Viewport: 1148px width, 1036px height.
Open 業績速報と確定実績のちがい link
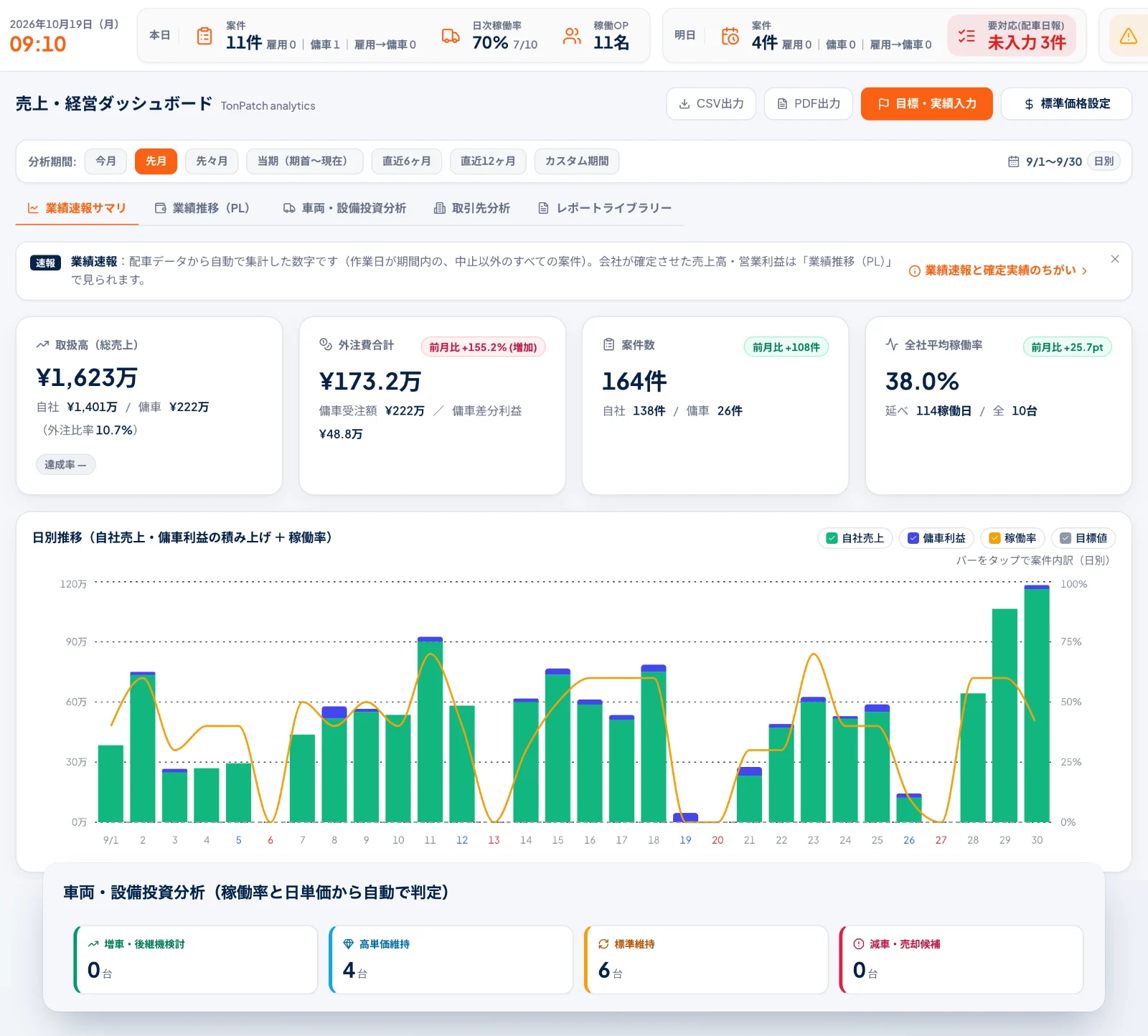pos(999,270)
